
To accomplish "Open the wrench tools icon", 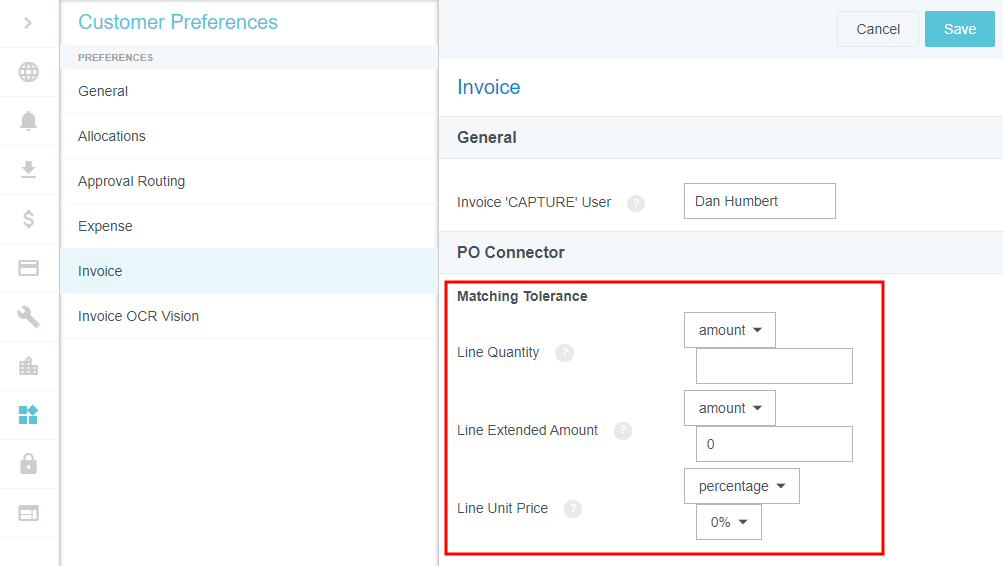I will [x=28, y=317].
